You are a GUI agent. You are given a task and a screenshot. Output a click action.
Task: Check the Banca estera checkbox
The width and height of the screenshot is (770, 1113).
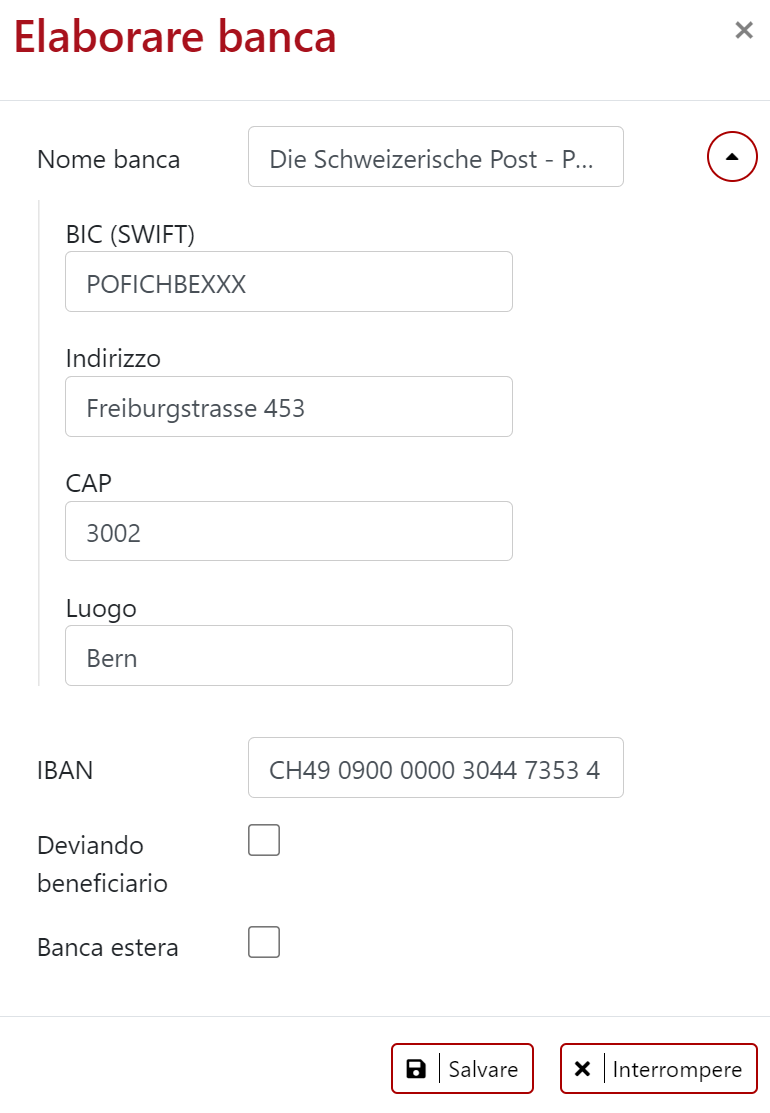point(263,941)
